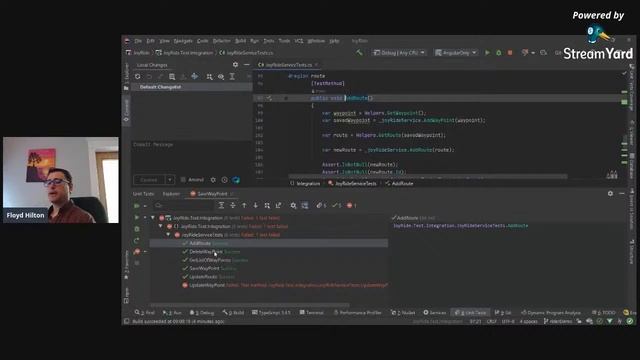Open NuGet tool window button
The image size is (640, 360).
click(403, 313)
